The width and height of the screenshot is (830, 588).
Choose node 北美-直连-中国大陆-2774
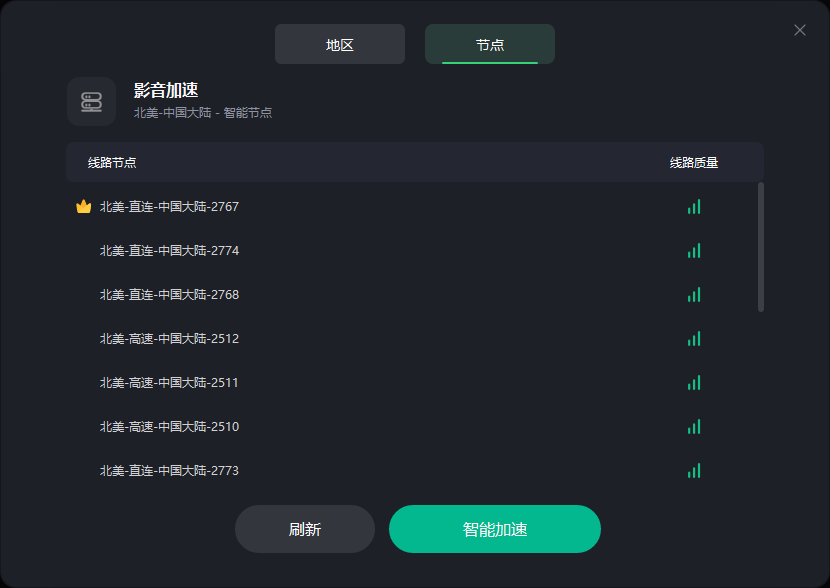169,251
